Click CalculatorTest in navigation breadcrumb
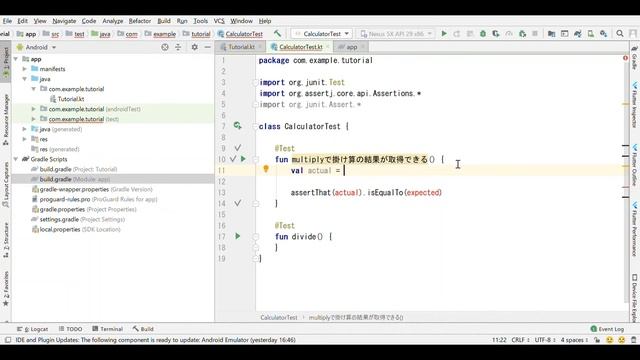The width and height of the screenshot is (640, 360). pyautogui.click(x=240, y=34)
